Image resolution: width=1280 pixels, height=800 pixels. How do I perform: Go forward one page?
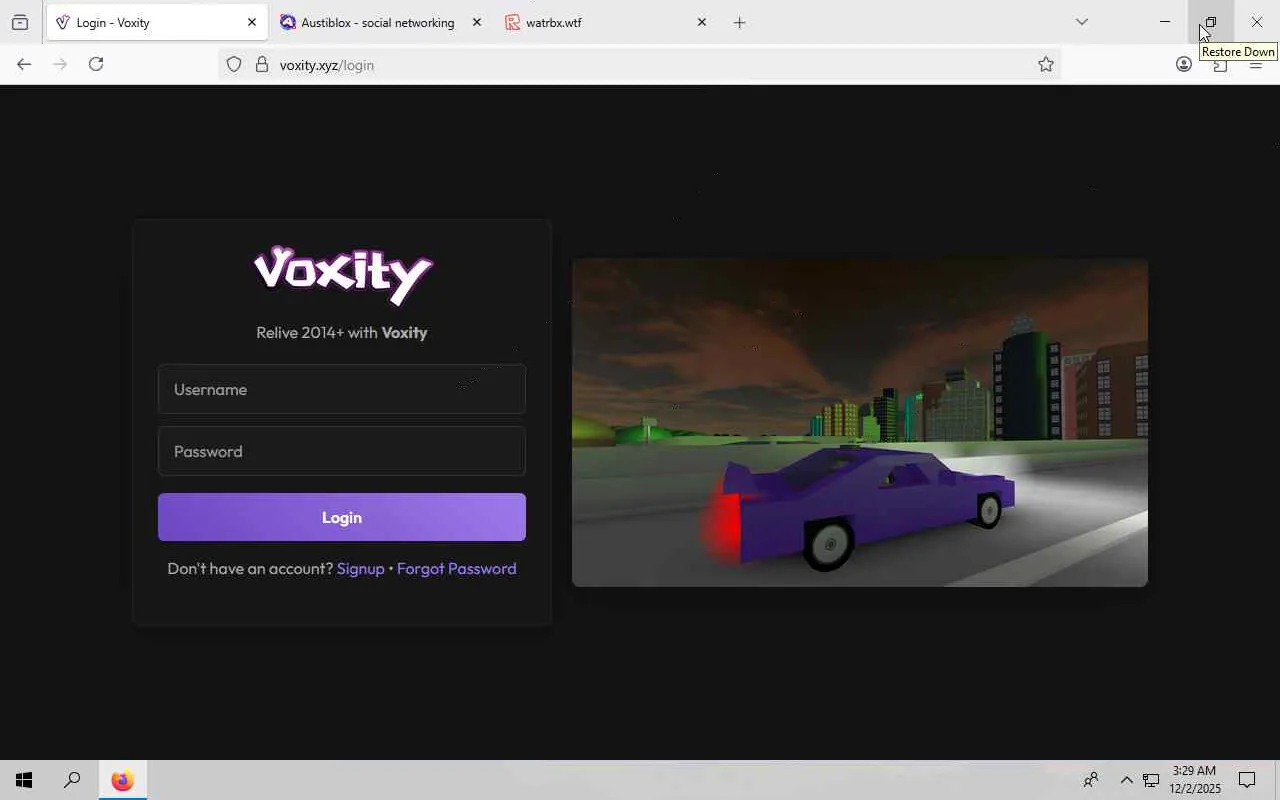tap(60, 64)
